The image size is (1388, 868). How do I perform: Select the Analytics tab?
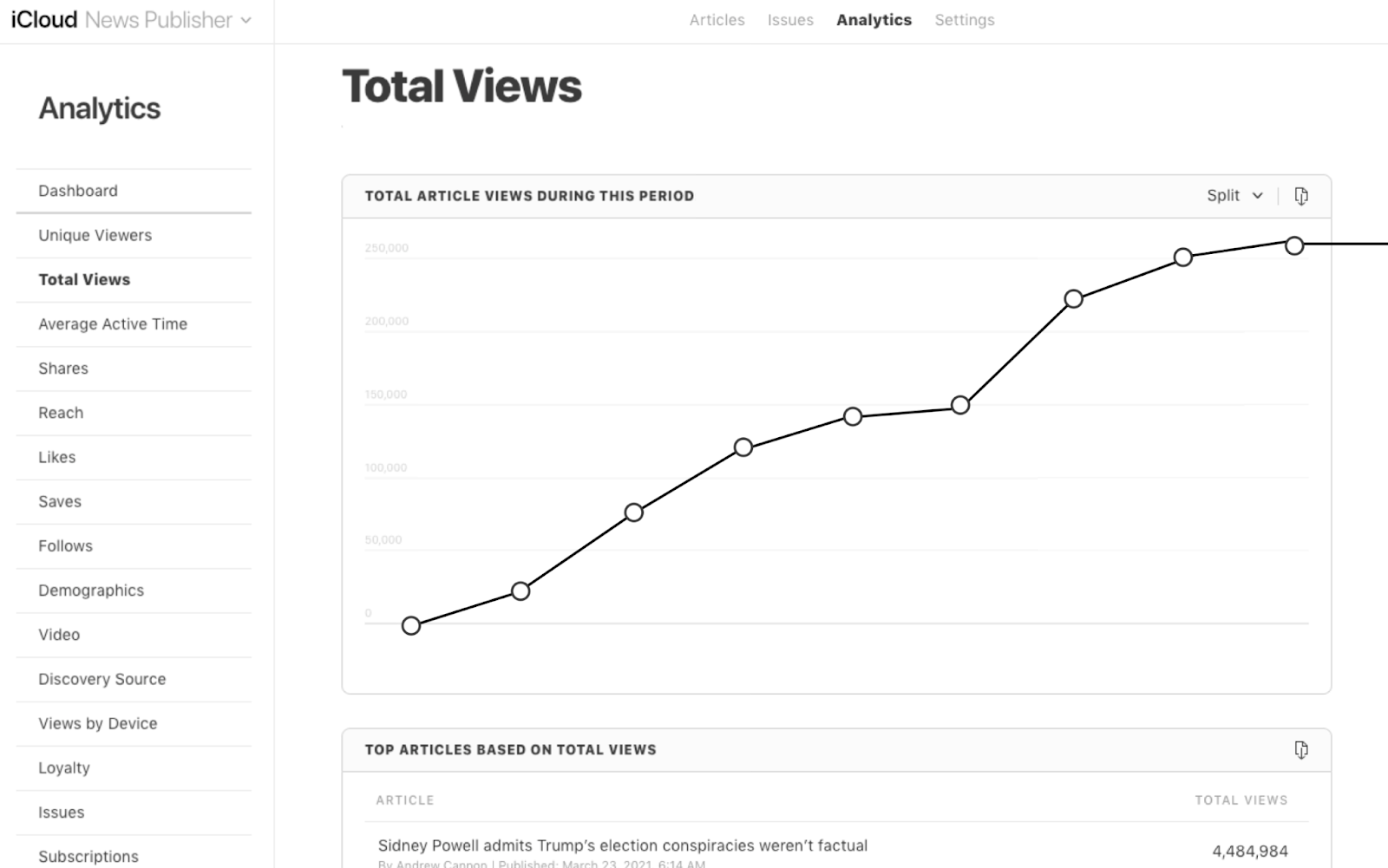(874, 20)
